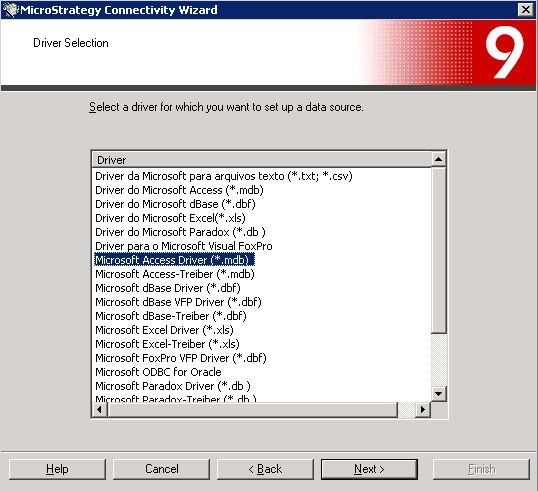Pick Microsoft dBase VFP Driver (*.dbf)
Image resolution: width=538 pixels, height=491 pixels.
click(x=178, y=302)
